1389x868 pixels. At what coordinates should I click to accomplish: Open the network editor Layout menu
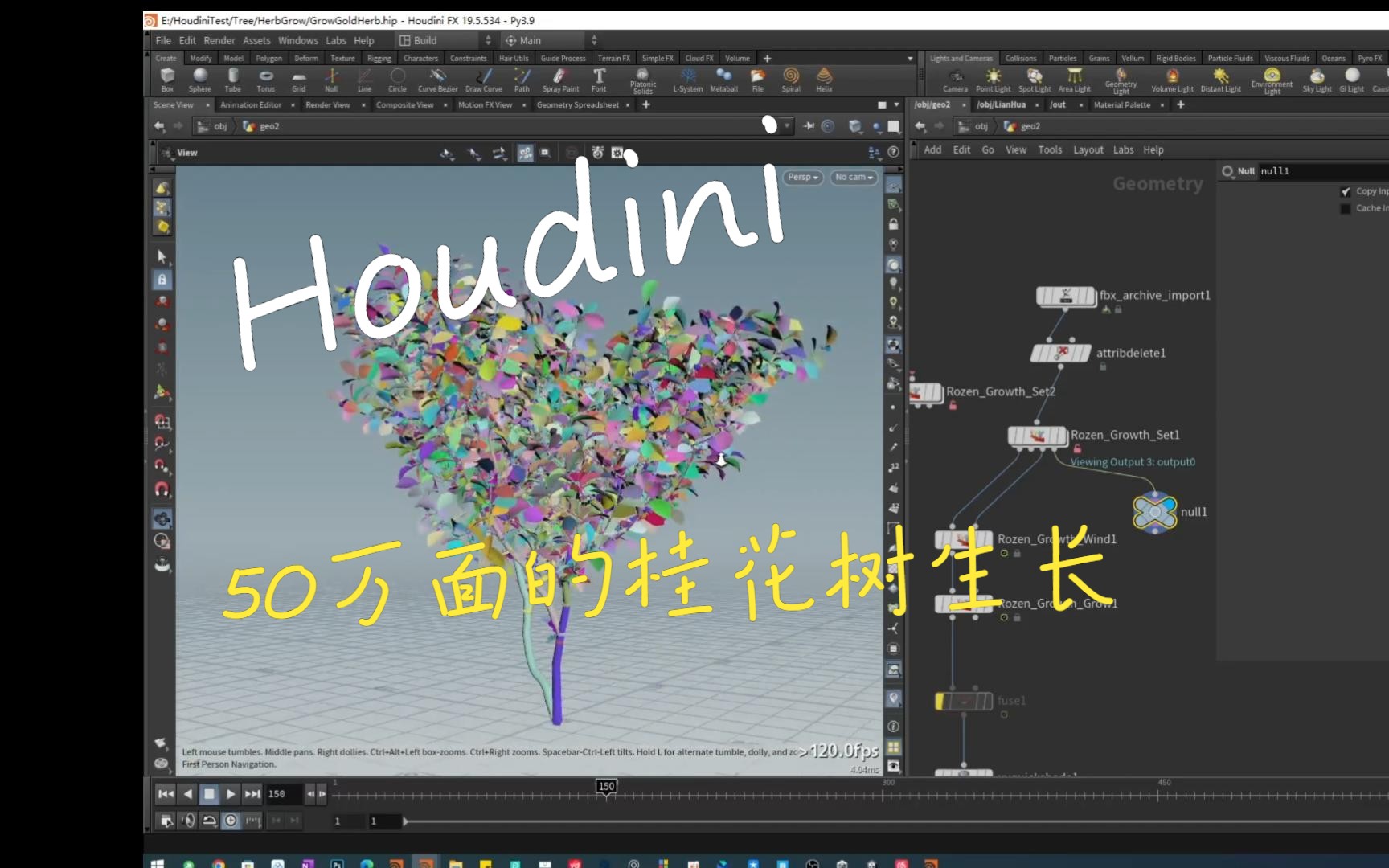pos(1088,150)
